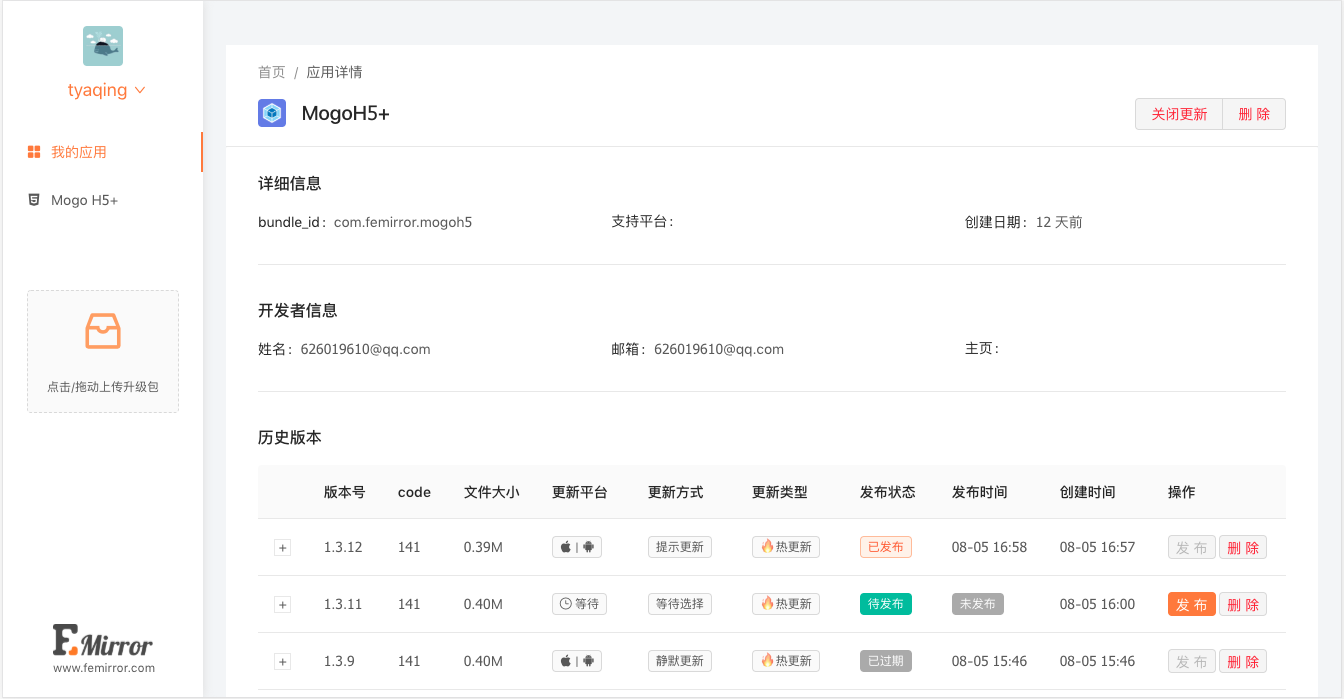Click the 详细信息 section heading
Viewport: 1344px width, 699px height.
point(290,183)
